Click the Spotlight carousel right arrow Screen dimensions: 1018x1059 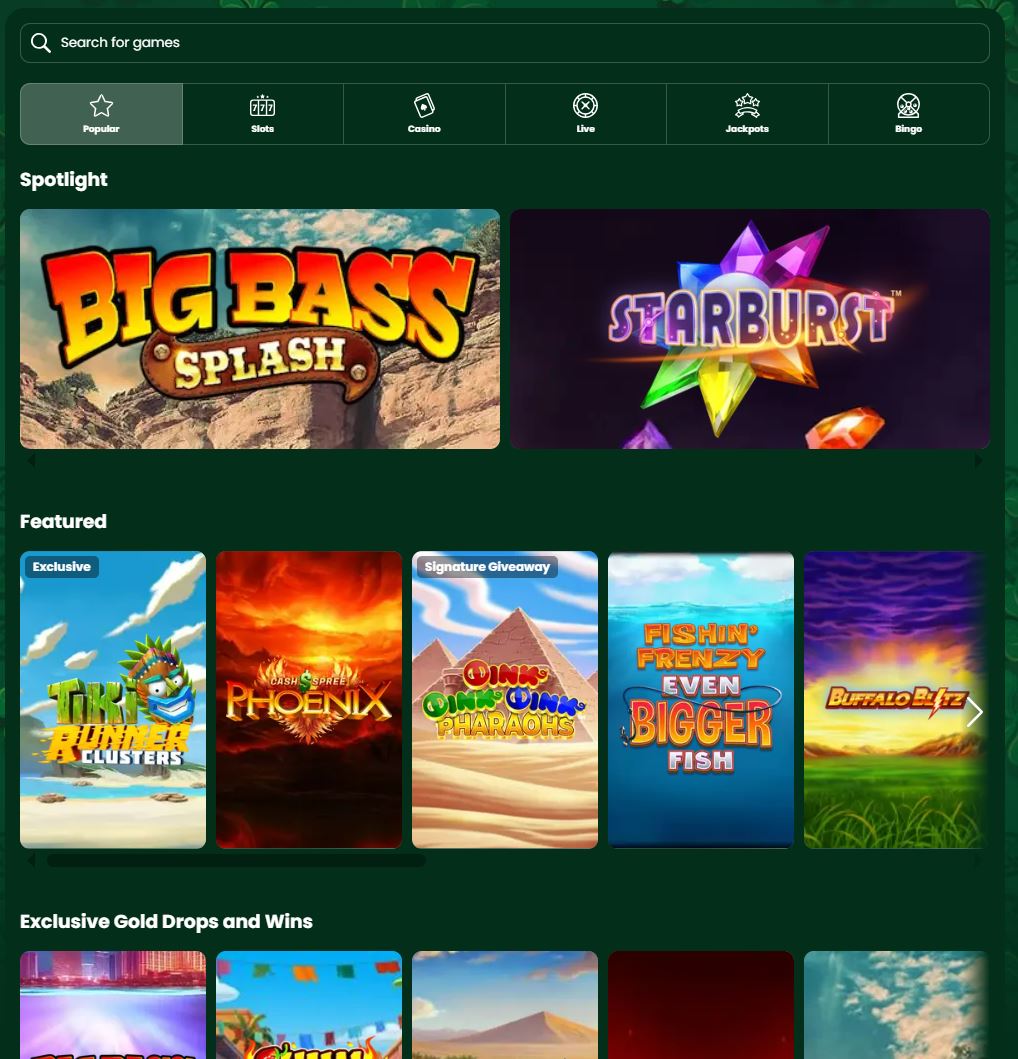click(x=978, y=461)
